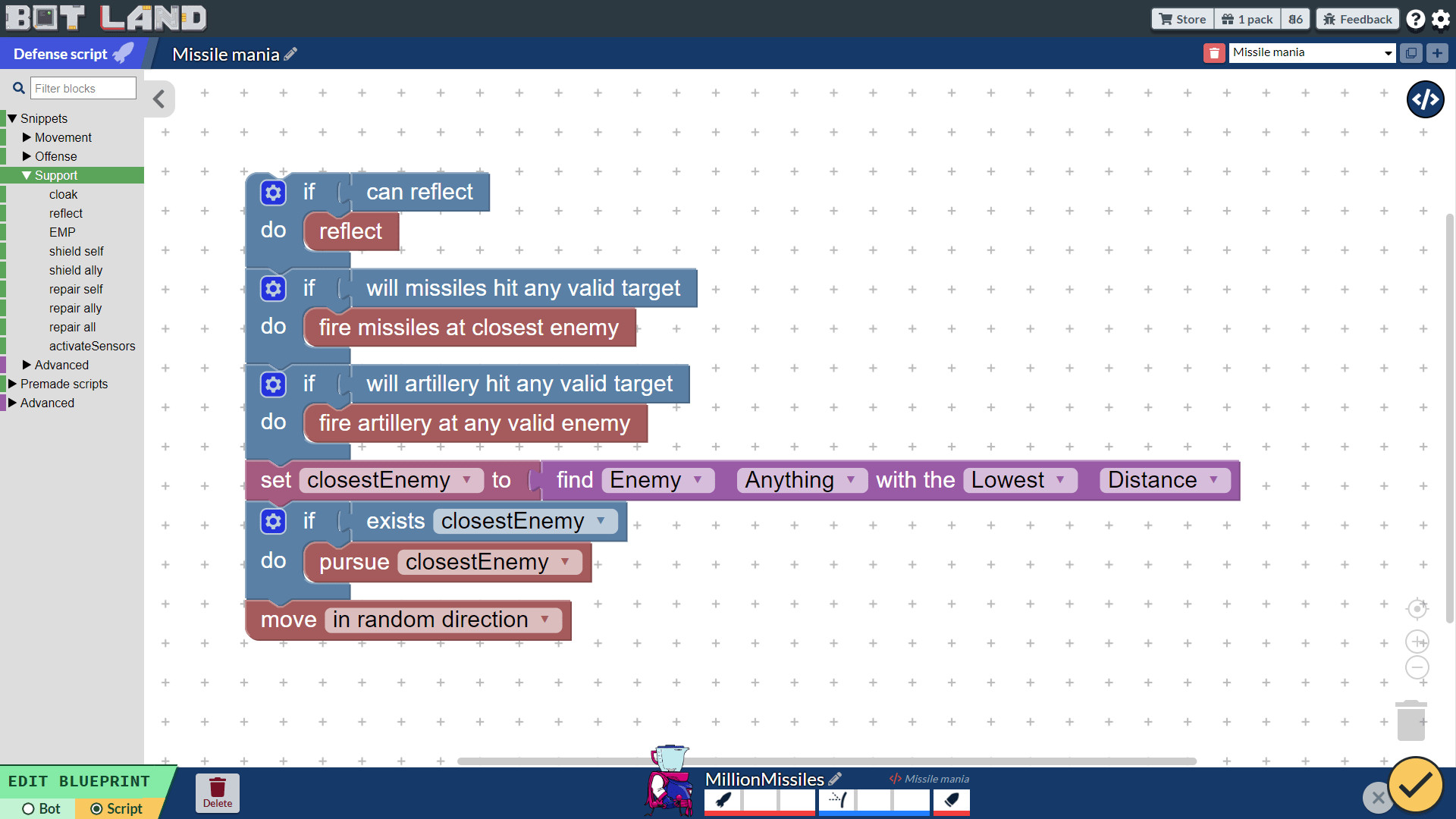Image resolution: width=1456 pixels, height=819 pixels.
Task: Open Premade scripts in the sidebar
Action: coord(64,384)
